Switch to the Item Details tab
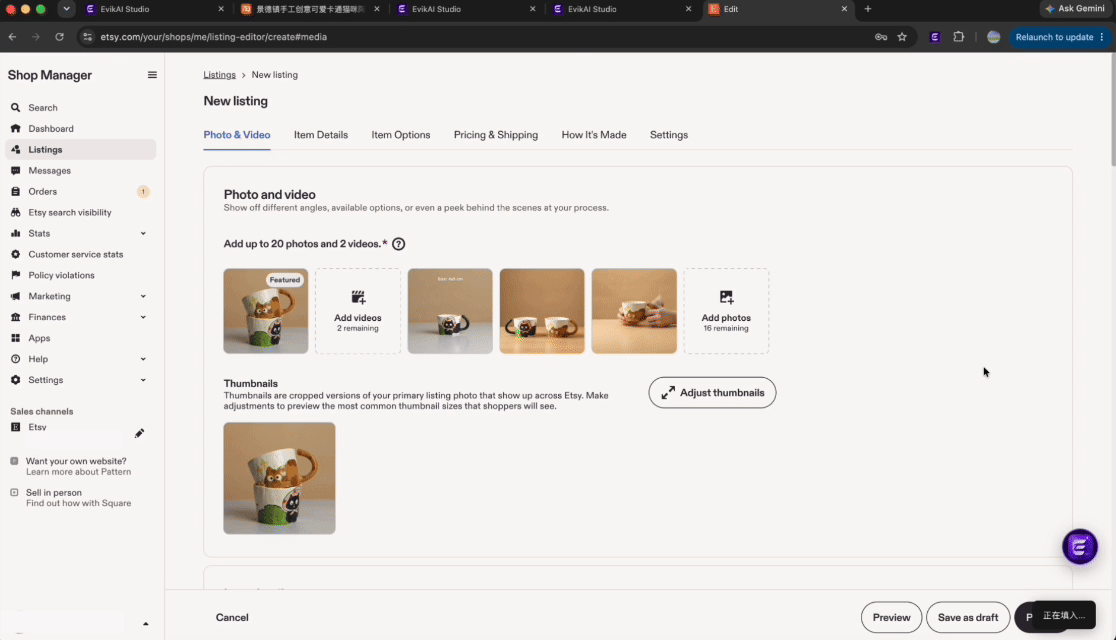Image resolution: width=1116 pixels, height=640 pixels. pos(321,135)
